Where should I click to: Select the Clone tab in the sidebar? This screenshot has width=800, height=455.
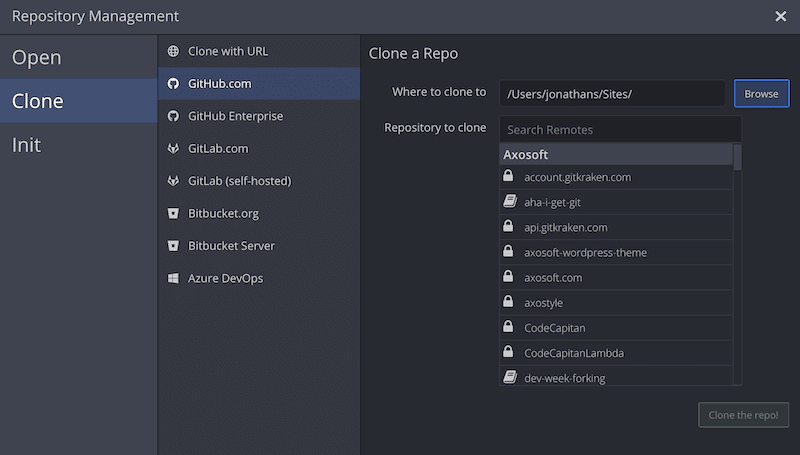(x=38, y=101)
